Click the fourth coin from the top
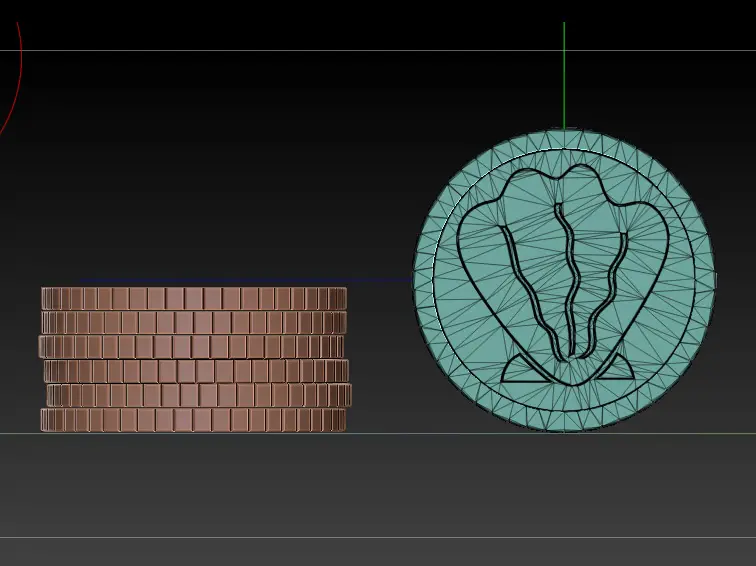This screenshot has height=566, width=756. (x=196, y=371)
